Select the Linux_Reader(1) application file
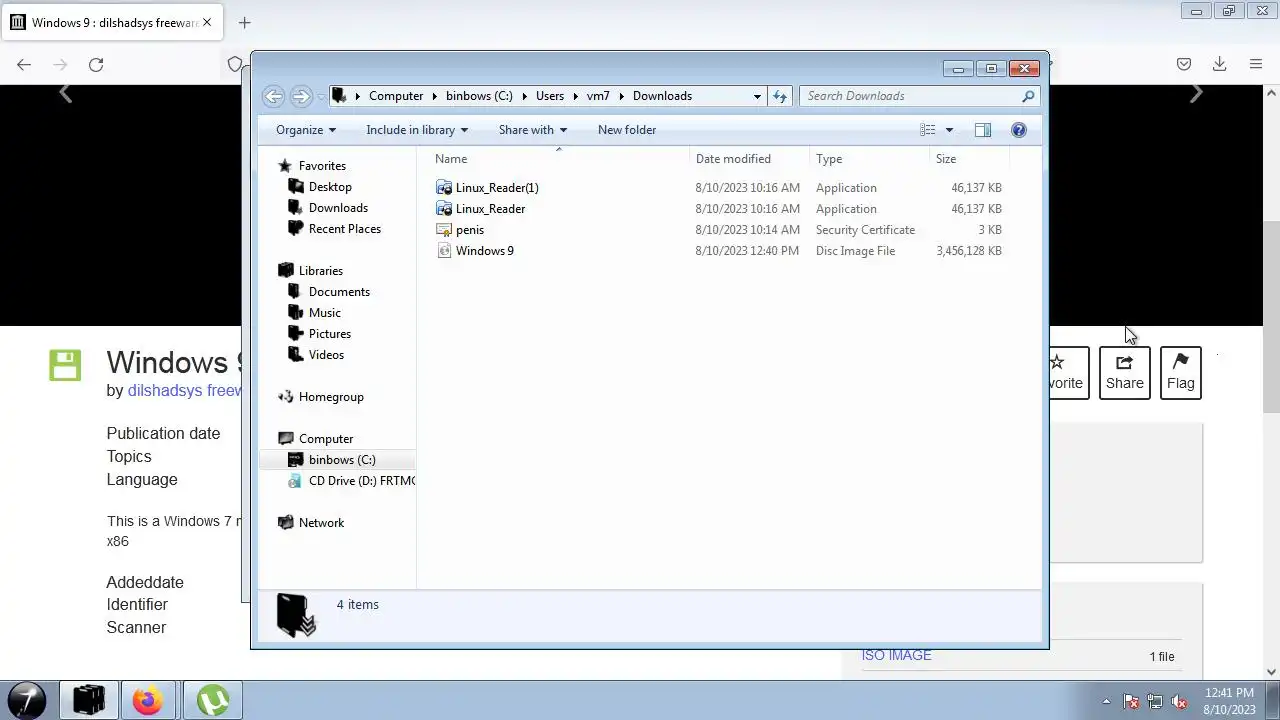Image resolution: width=1280 pixels, height=720 pixels. 497,188
